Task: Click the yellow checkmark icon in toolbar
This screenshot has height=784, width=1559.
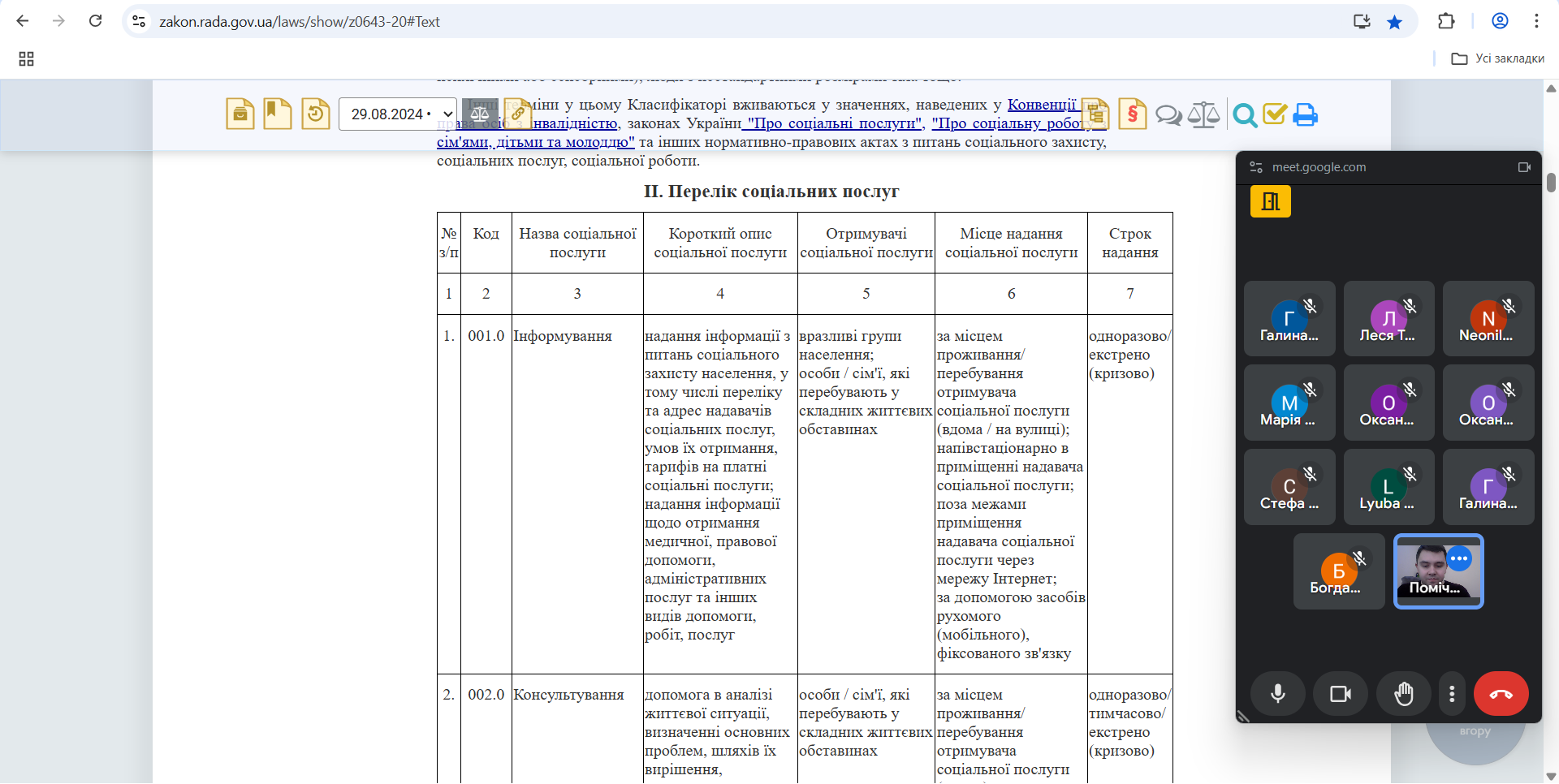Action: pyautogui.click(x=1275, y=114)
